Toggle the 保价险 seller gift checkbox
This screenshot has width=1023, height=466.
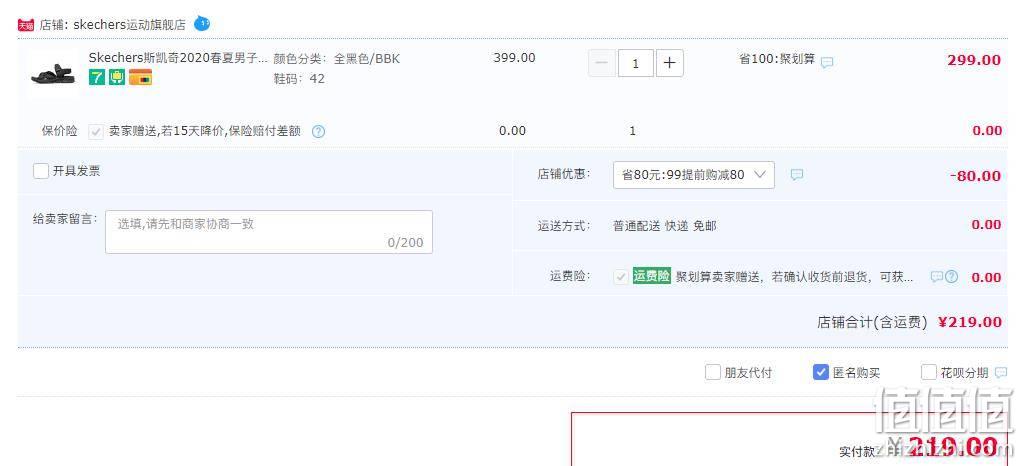point(96,131)
